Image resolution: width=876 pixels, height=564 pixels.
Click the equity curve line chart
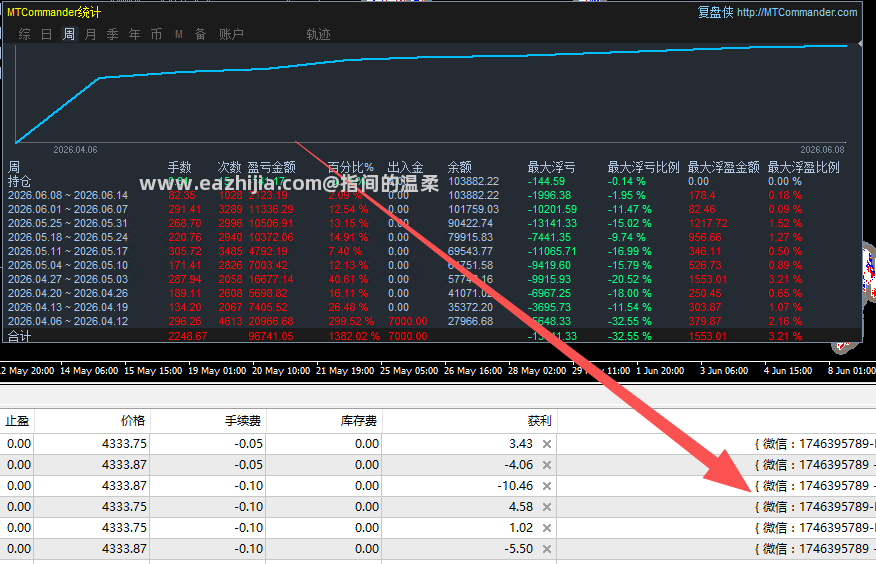point(430,94)
